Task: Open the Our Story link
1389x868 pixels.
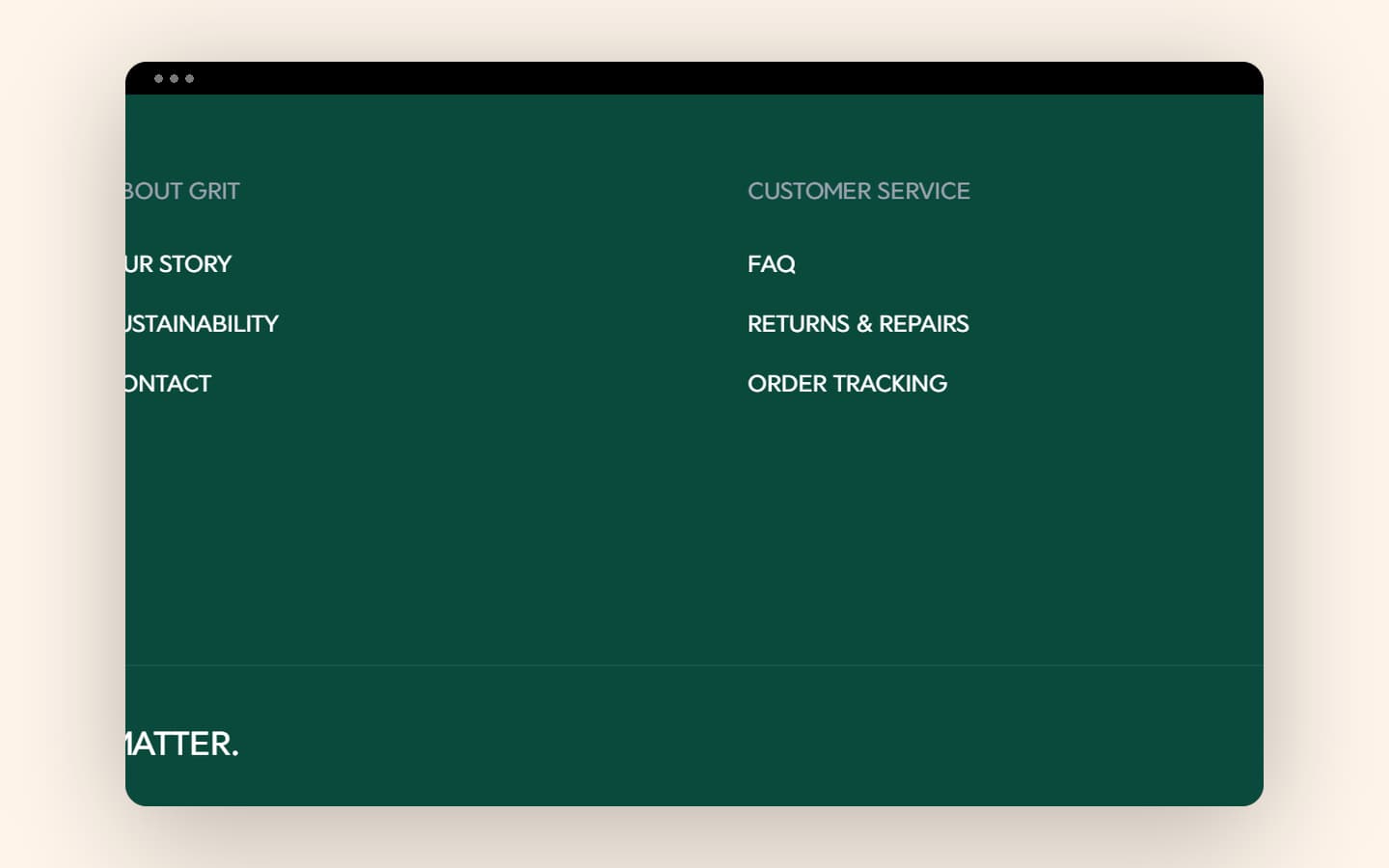Action: coord(178,264)
